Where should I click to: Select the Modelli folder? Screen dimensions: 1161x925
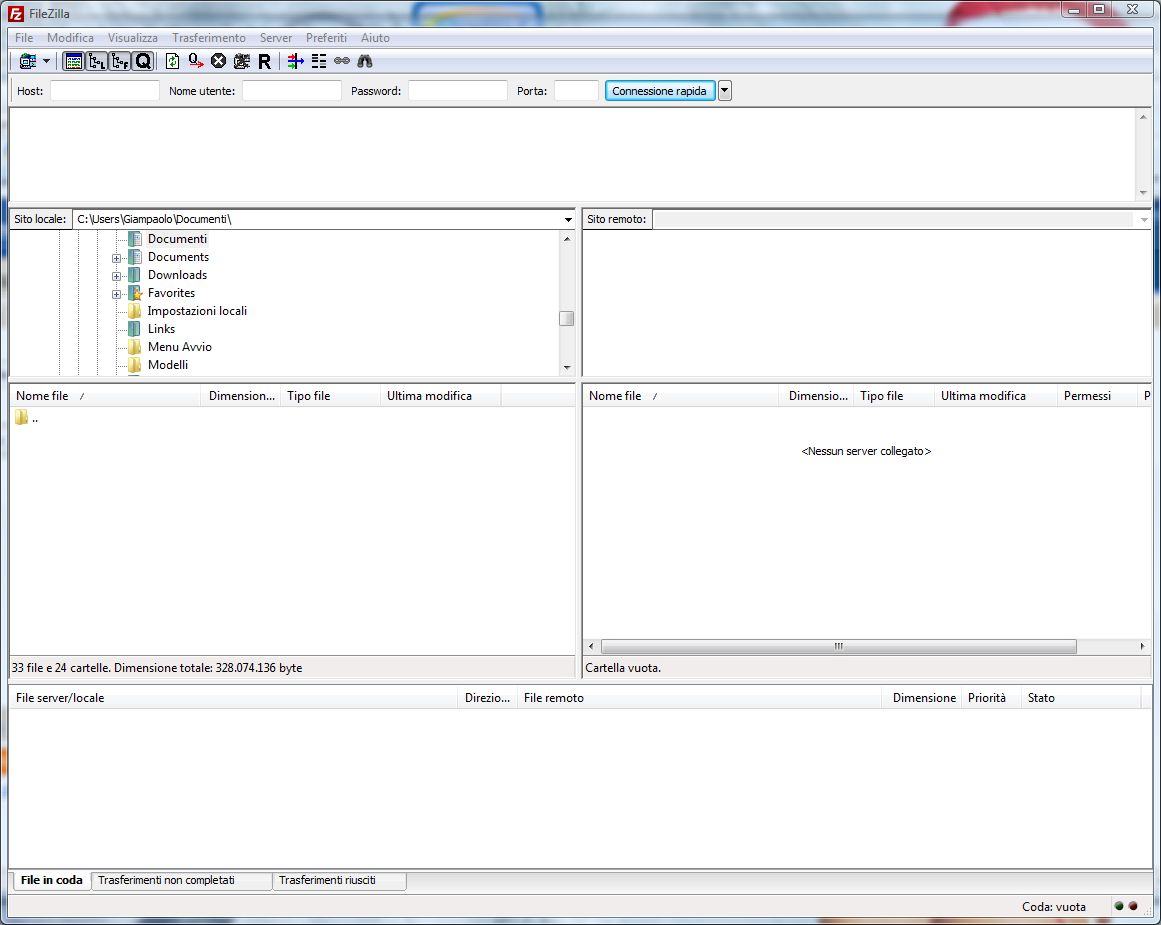click(168, 365)
